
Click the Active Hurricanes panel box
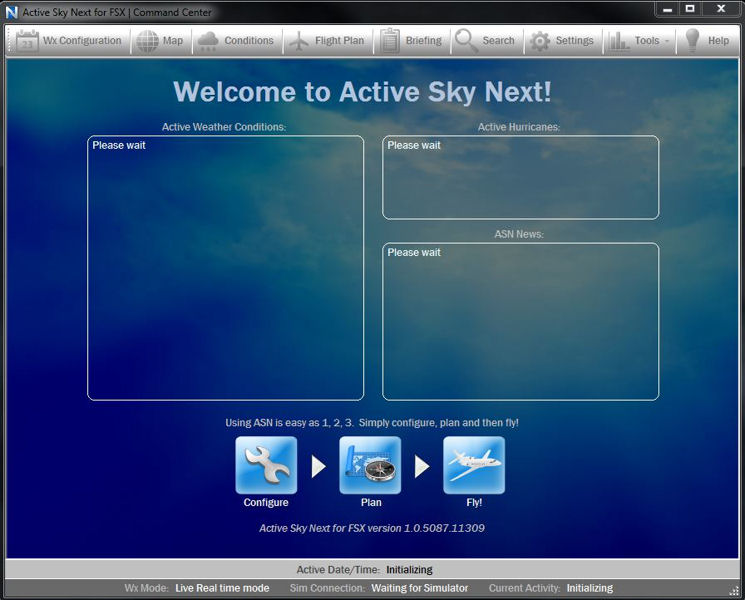(521, 178)
